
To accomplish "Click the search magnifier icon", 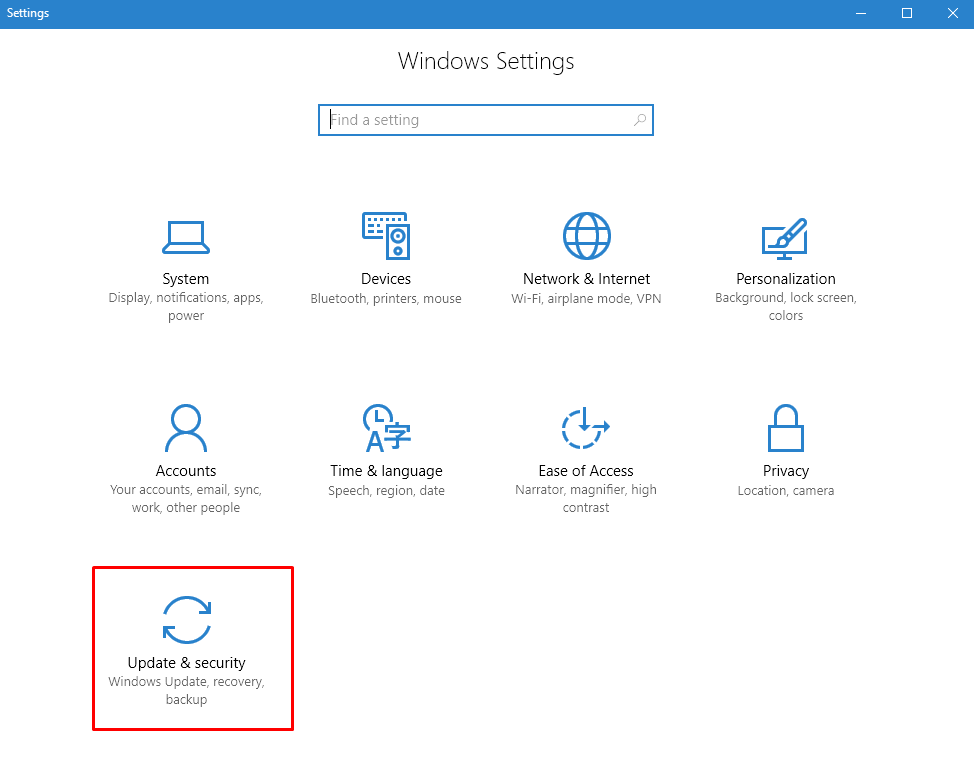I will coord(640,120).
